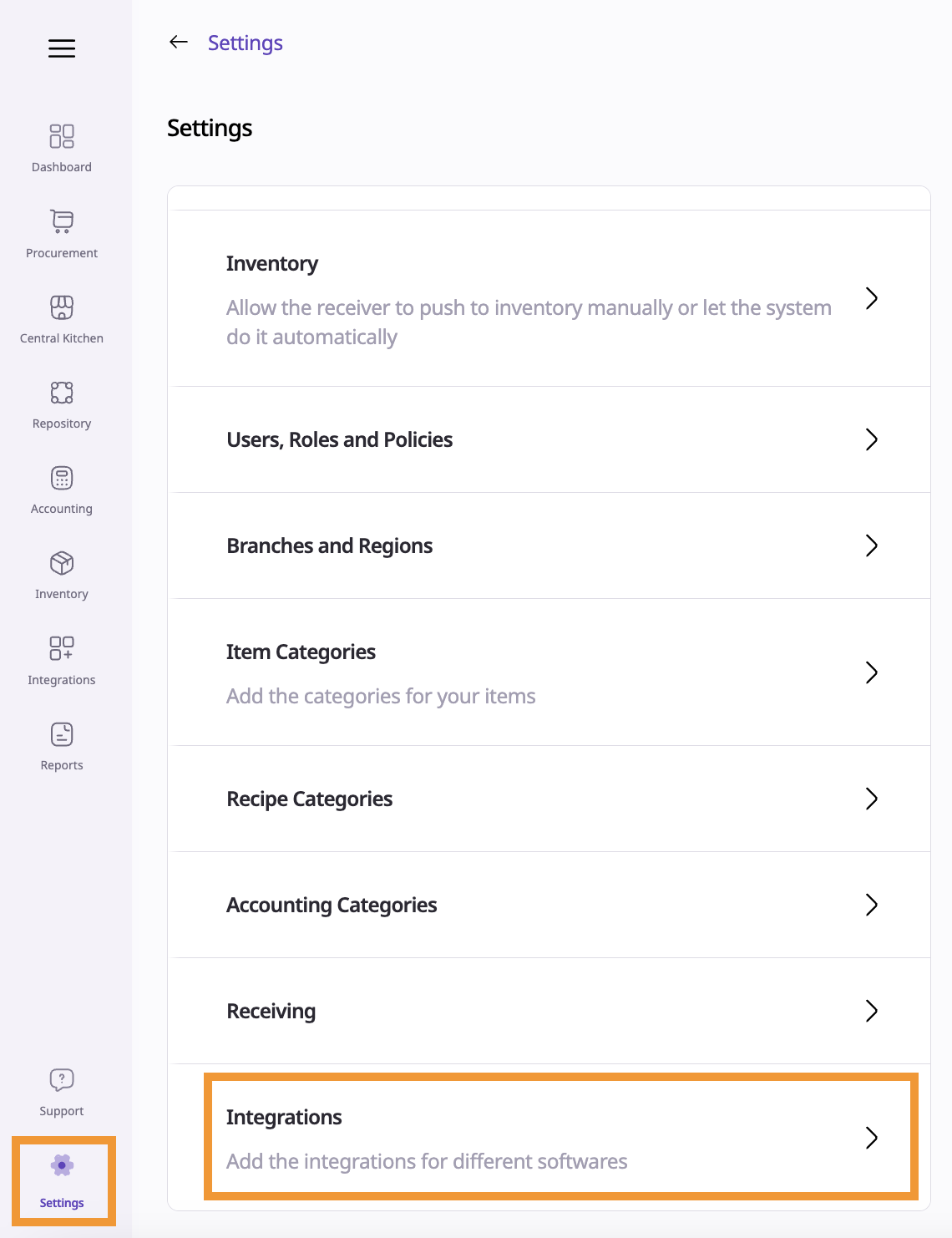
Task: Expand Users, Roles and Policies chevron
Action: pyautogui.click(x=871, y=439)
